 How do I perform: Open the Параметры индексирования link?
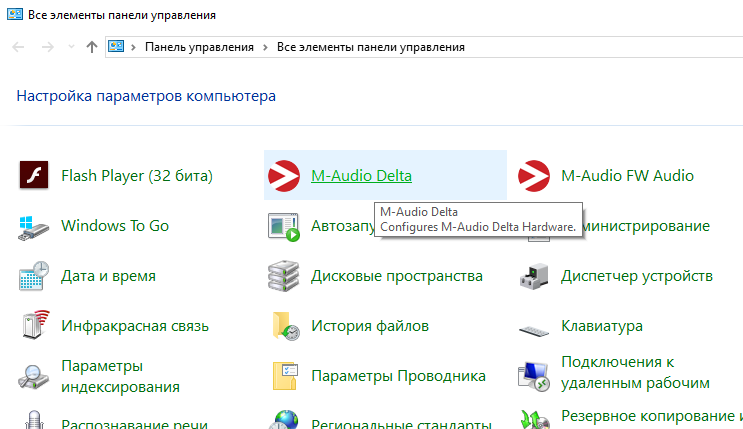pos(120,376)
